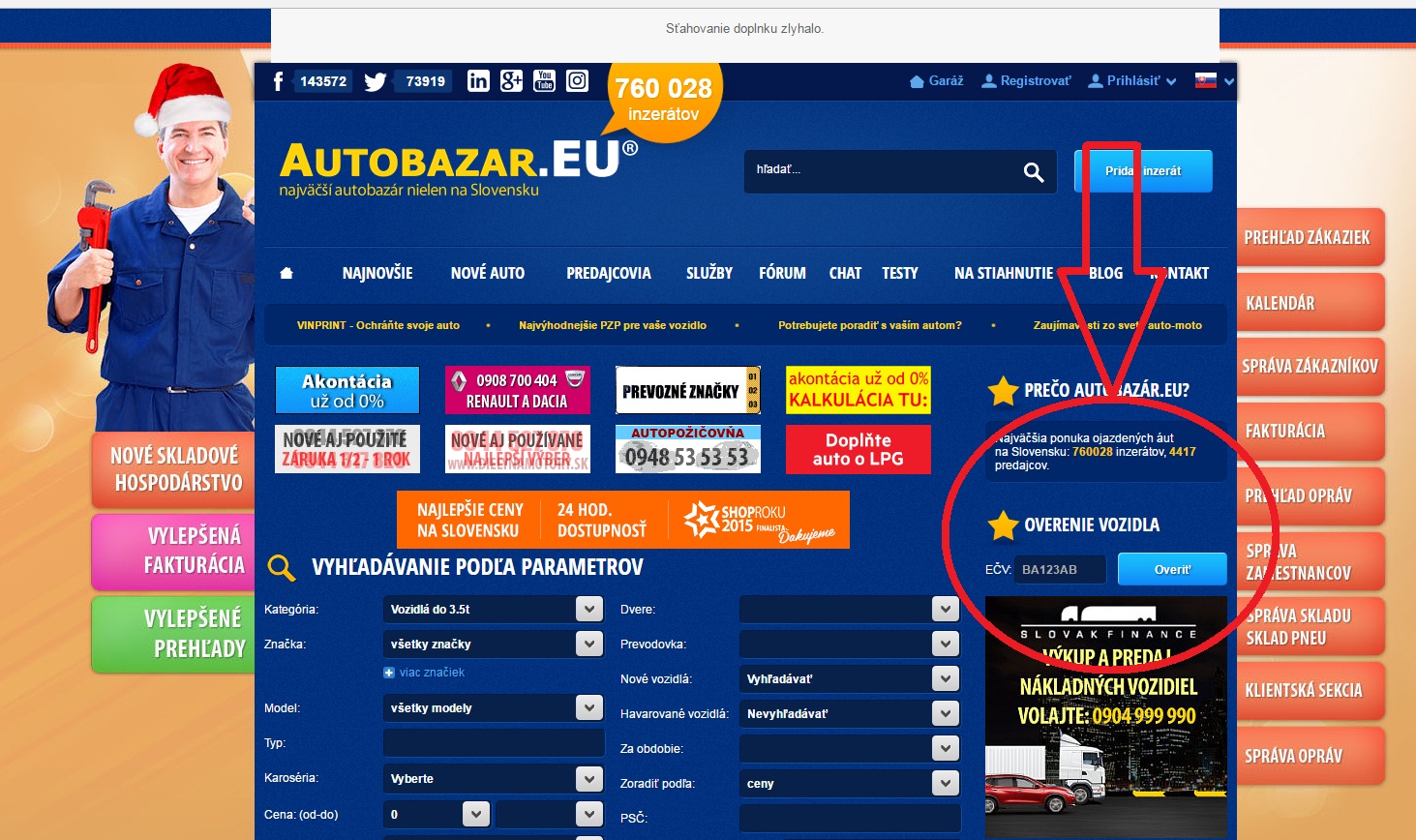Click the Overiť button

click(x=1172, y=569)
